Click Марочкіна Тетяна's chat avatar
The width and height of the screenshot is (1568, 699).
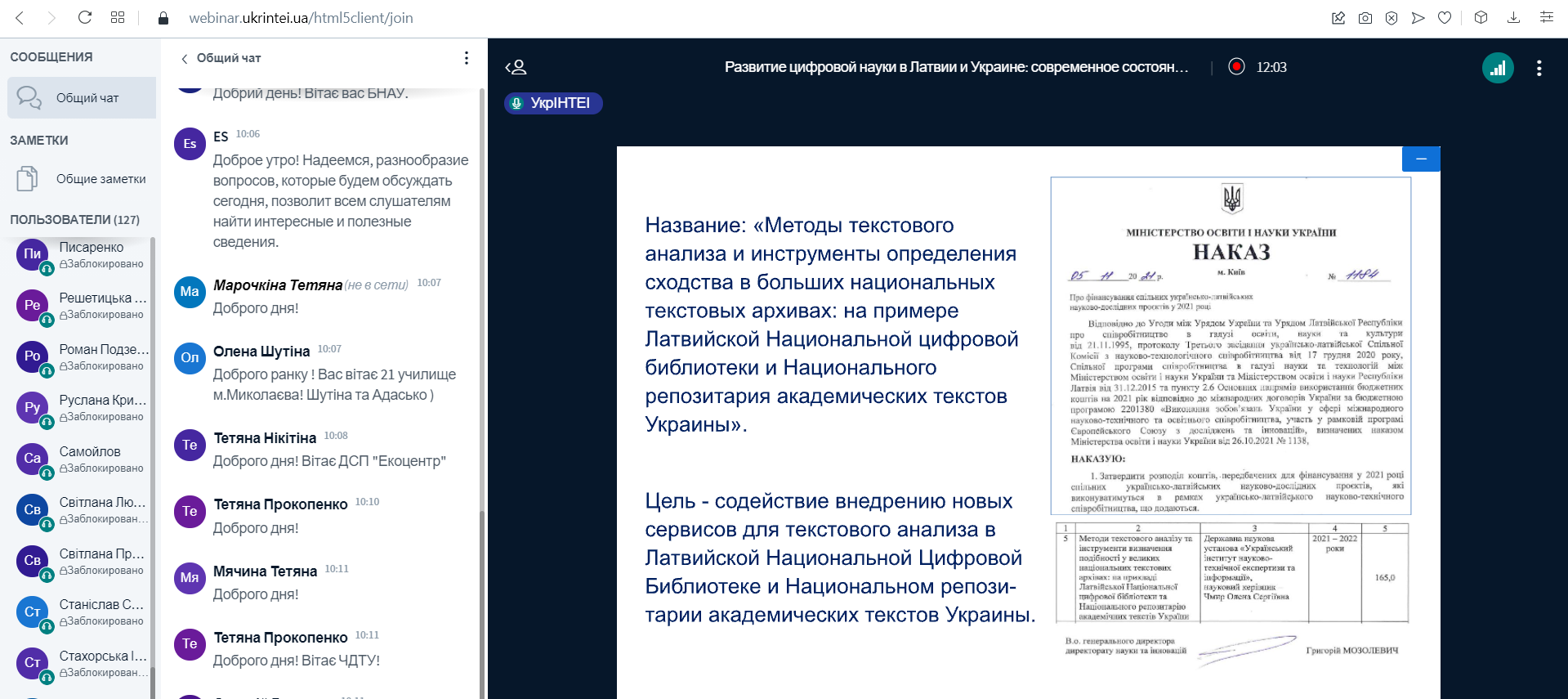point(190,292)
